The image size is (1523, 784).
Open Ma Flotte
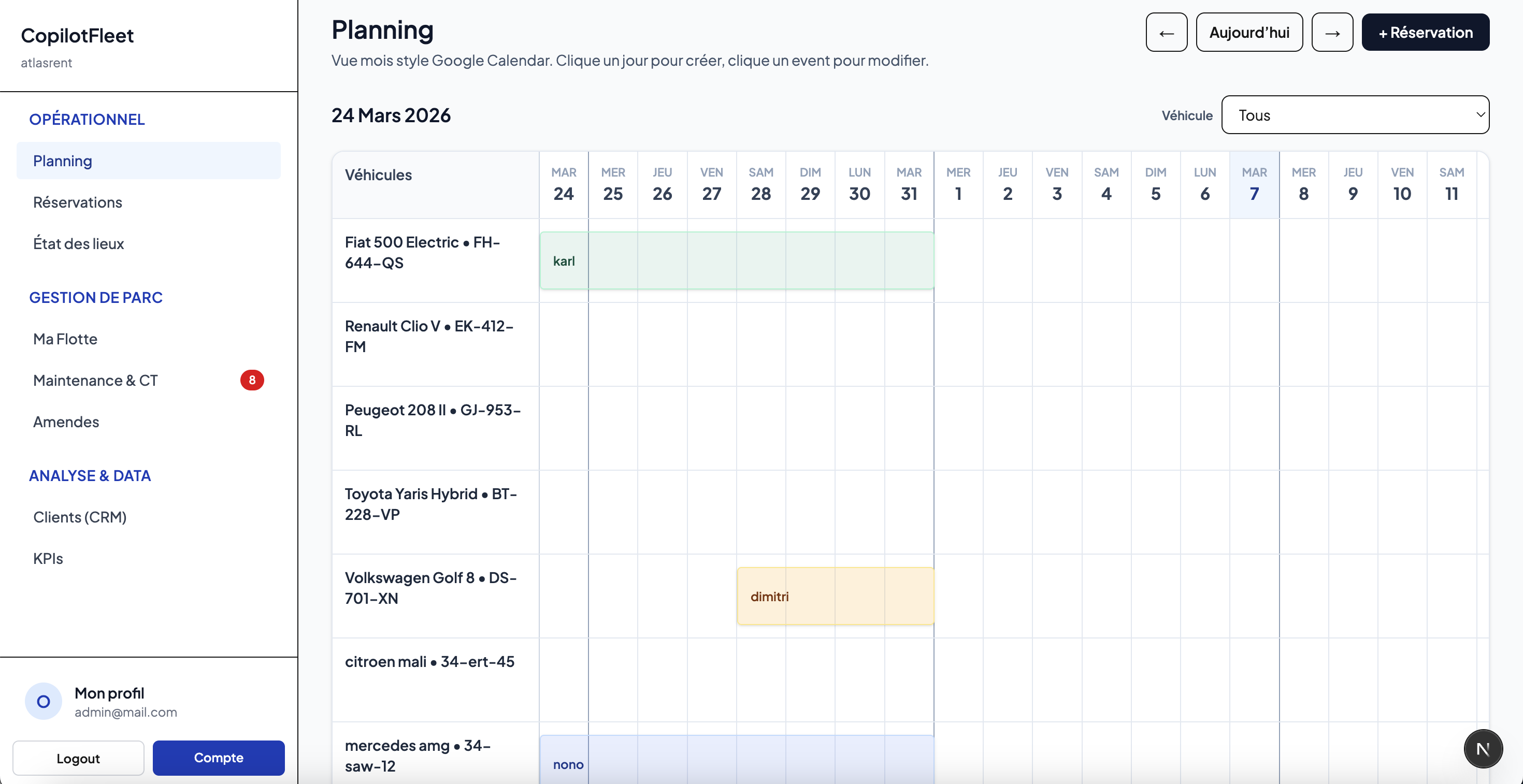pos(65,339)
